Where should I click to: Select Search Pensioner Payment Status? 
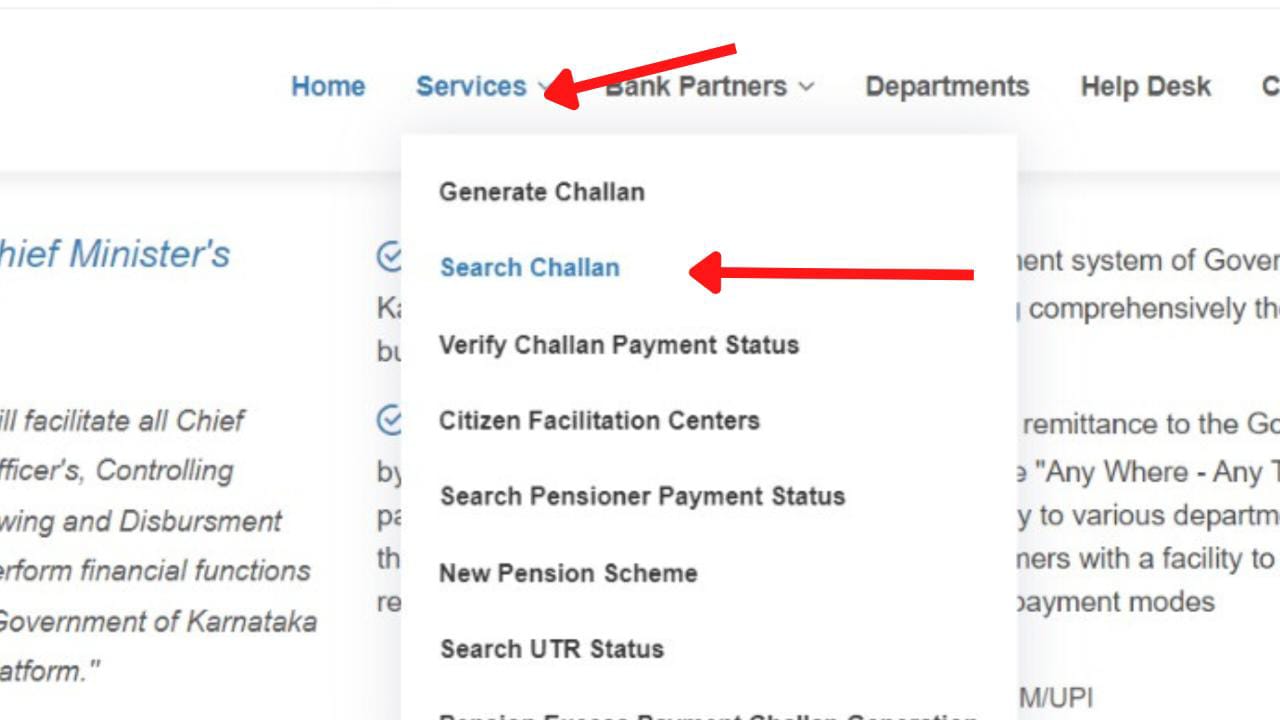[642, 496]
